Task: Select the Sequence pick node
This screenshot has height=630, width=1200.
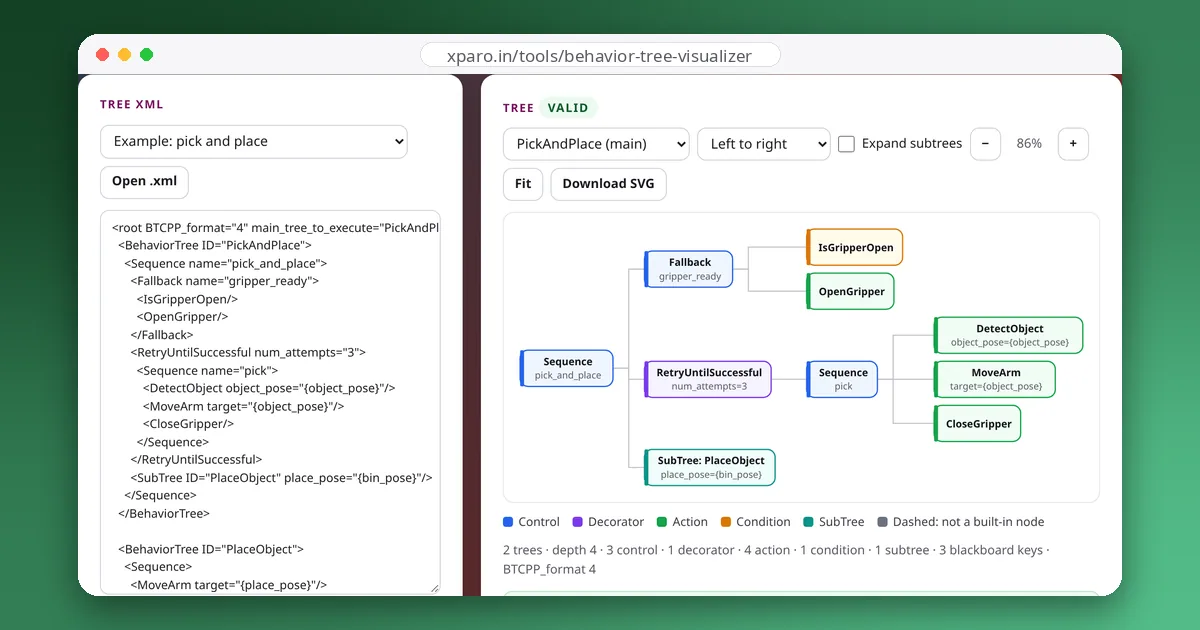Action: 842,379
